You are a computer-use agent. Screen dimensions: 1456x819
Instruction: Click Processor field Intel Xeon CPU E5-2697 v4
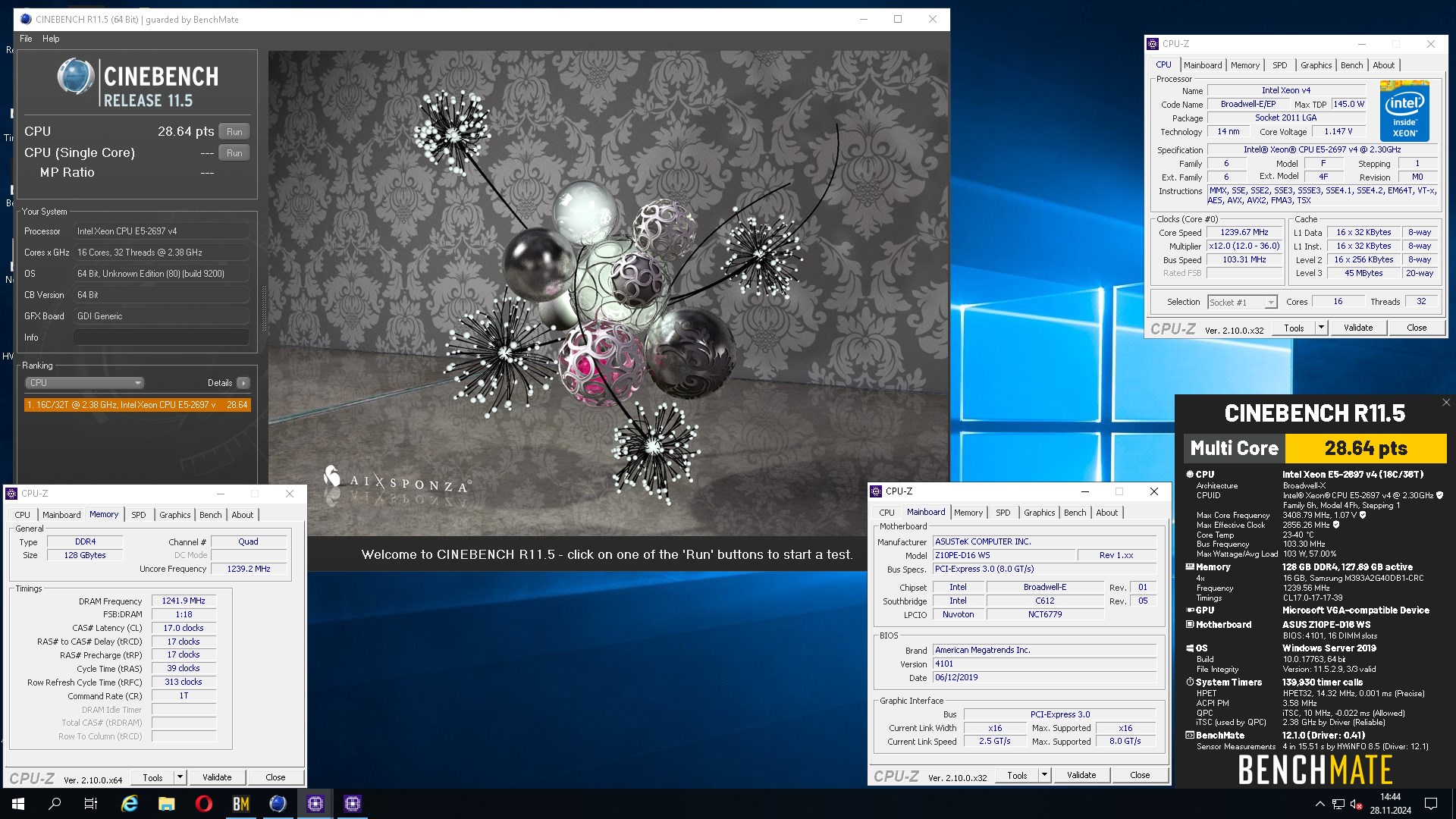(x=162, y=231)
